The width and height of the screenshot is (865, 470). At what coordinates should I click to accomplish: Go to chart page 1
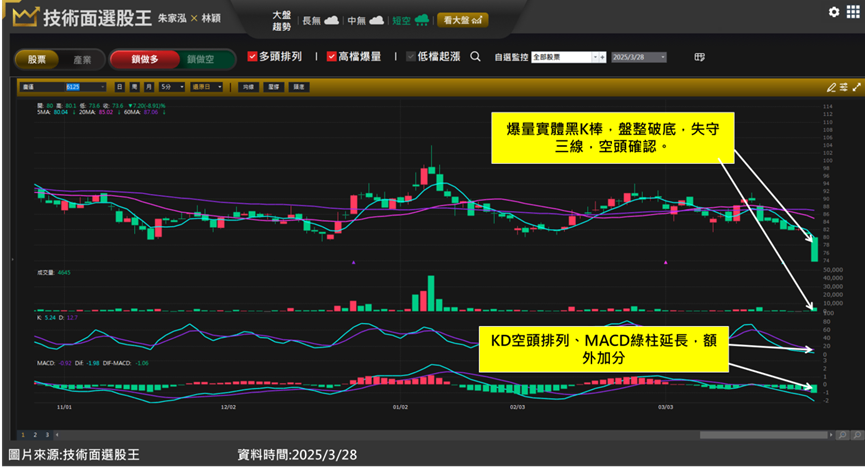(x=23, y=435)
